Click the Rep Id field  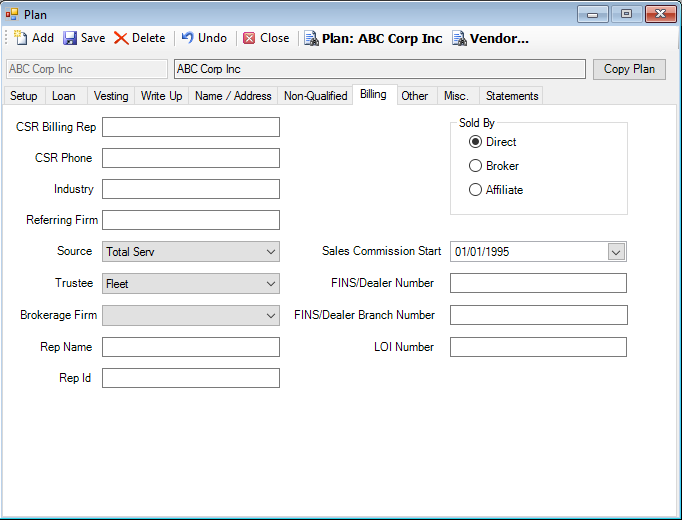pos(191,378)
